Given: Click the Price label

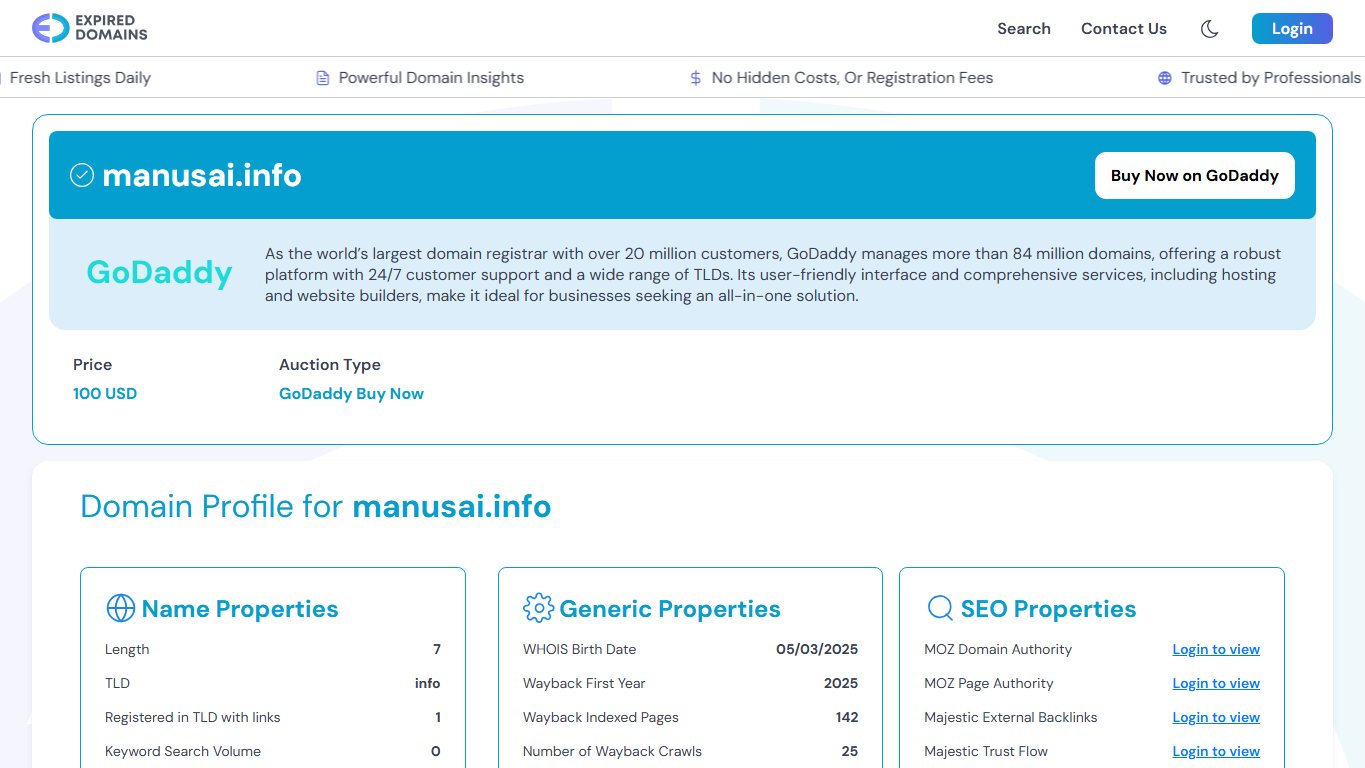Looking at the screenshot, I should click(x=93, y=365).
